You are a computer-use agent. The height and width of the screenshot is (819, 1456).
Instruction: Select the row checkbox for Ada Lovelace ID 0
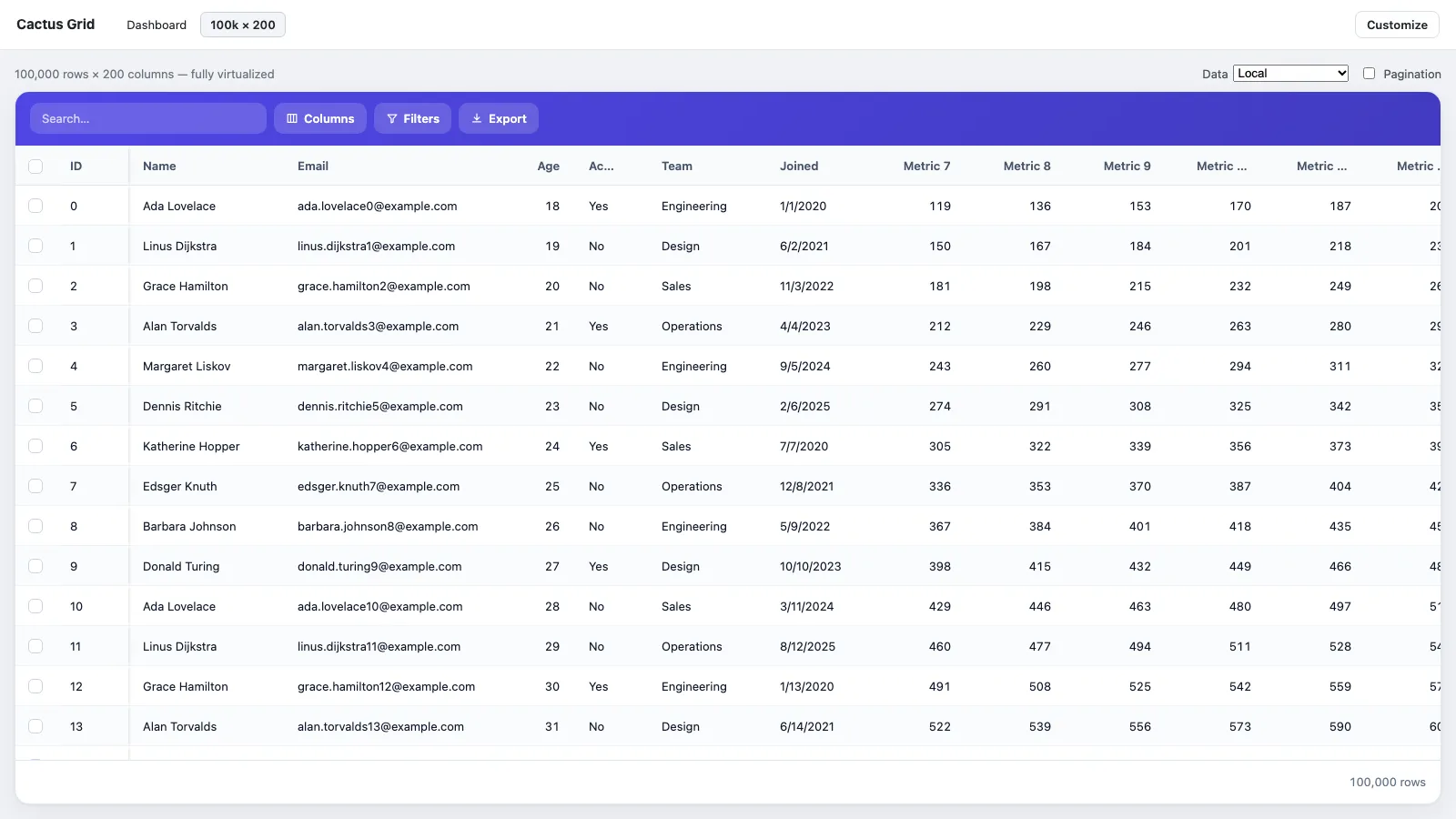tap(35, 207)
